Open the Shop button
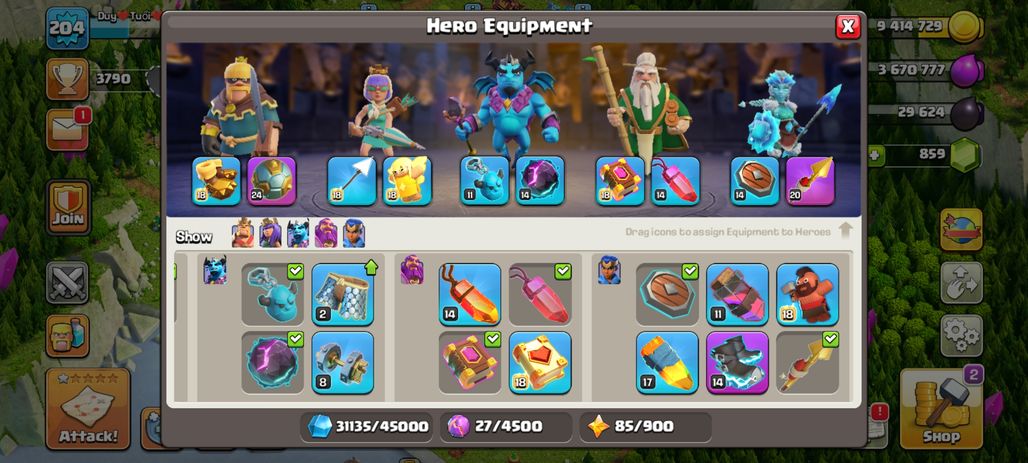 (941, 409)
